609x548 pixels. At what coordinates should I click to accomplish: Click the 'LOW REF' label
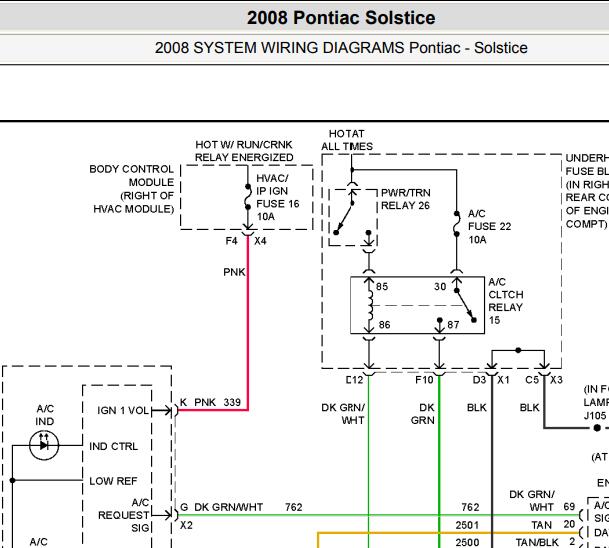coord(113,481)
